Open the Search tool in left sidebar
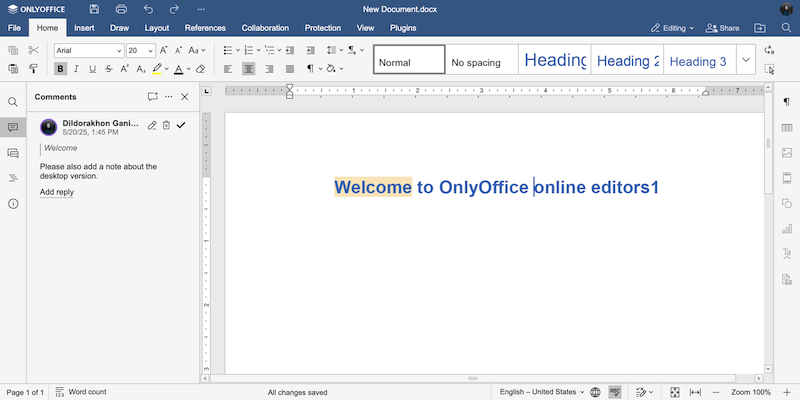The width and height of the screenshot is (800, 400). pos(13,102)
